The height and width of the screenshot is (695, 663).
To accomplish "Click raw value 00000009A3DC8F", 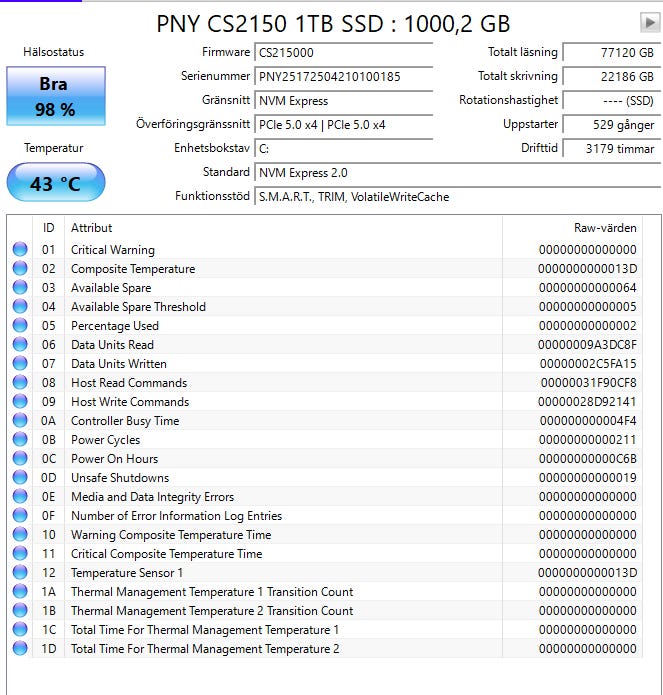I will click(x=587, y=344).
